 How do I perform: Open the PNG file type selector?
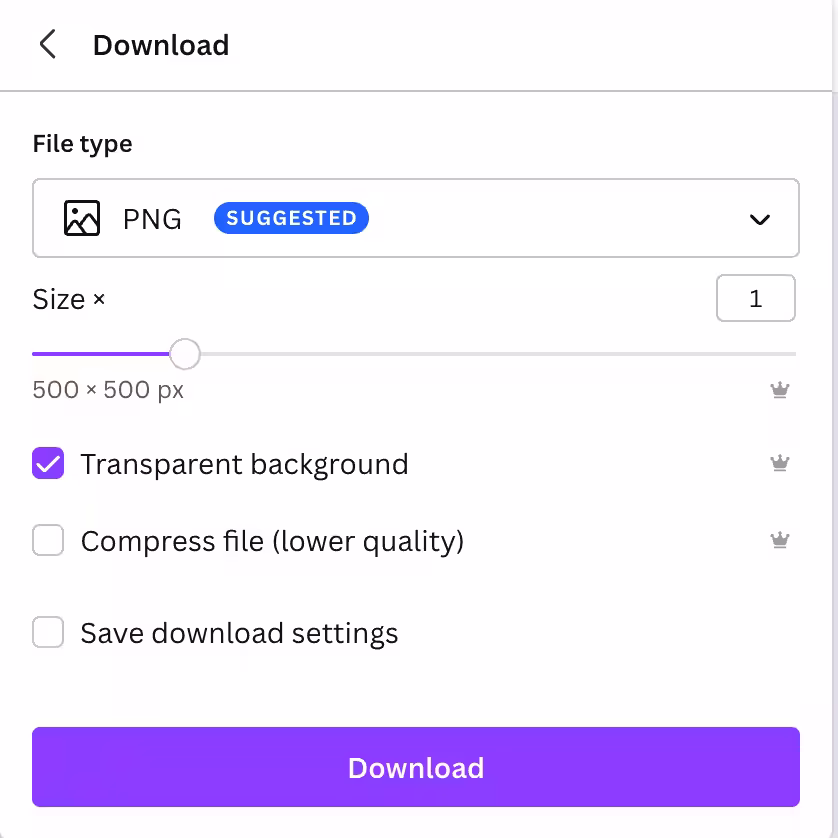point(152,219)
